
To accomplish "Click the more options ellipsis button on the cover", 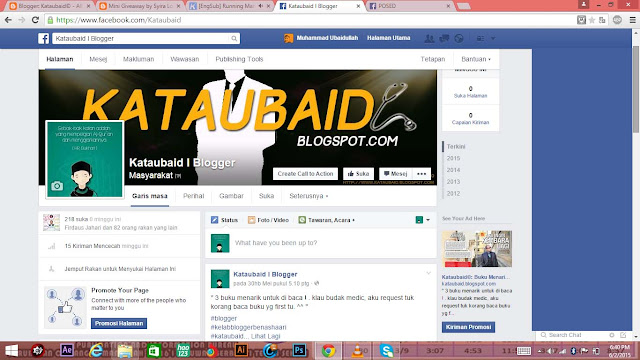I will [422, 174].
